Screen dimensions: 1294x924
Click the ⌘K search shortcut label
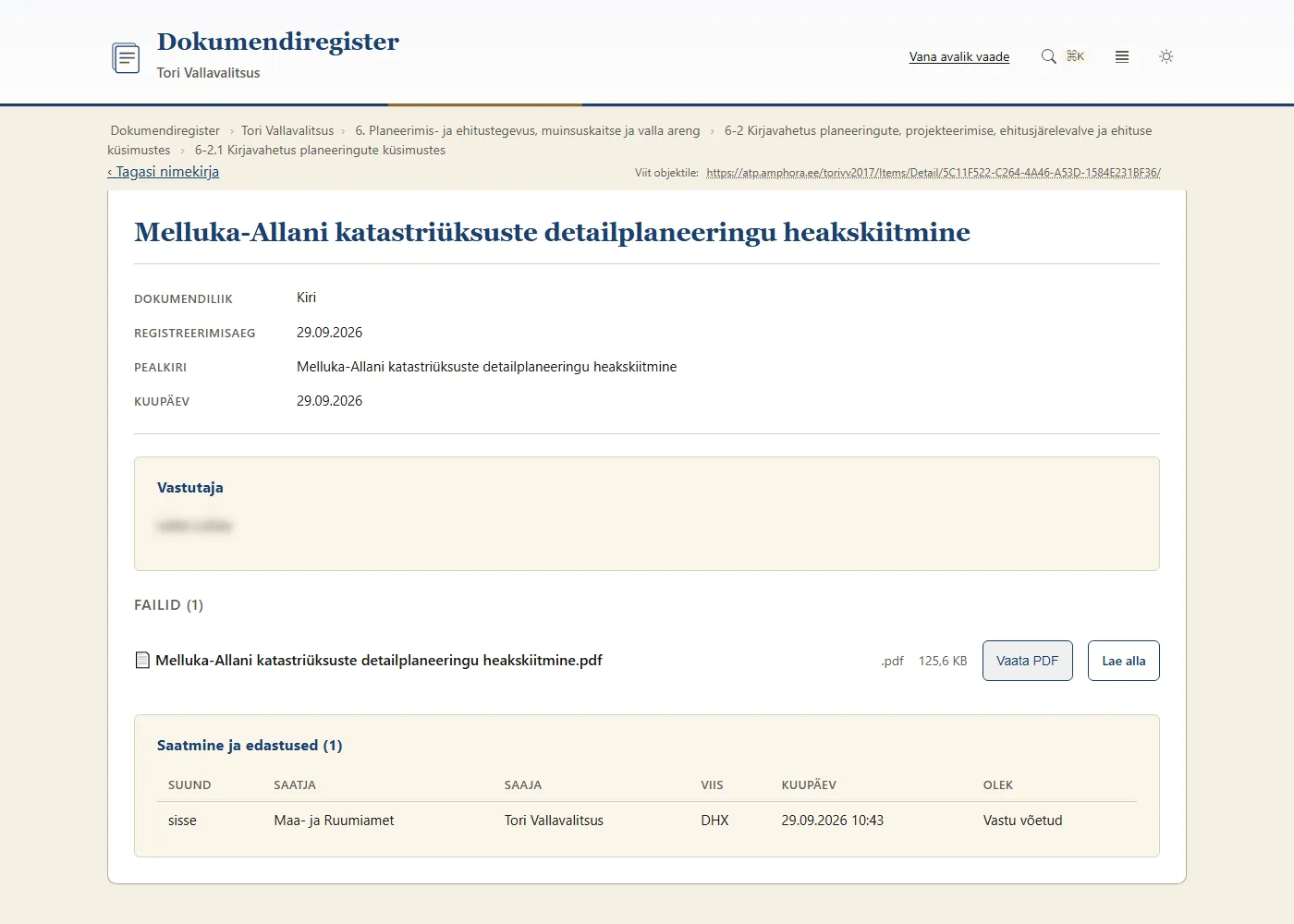click(x=1075, y=56)
